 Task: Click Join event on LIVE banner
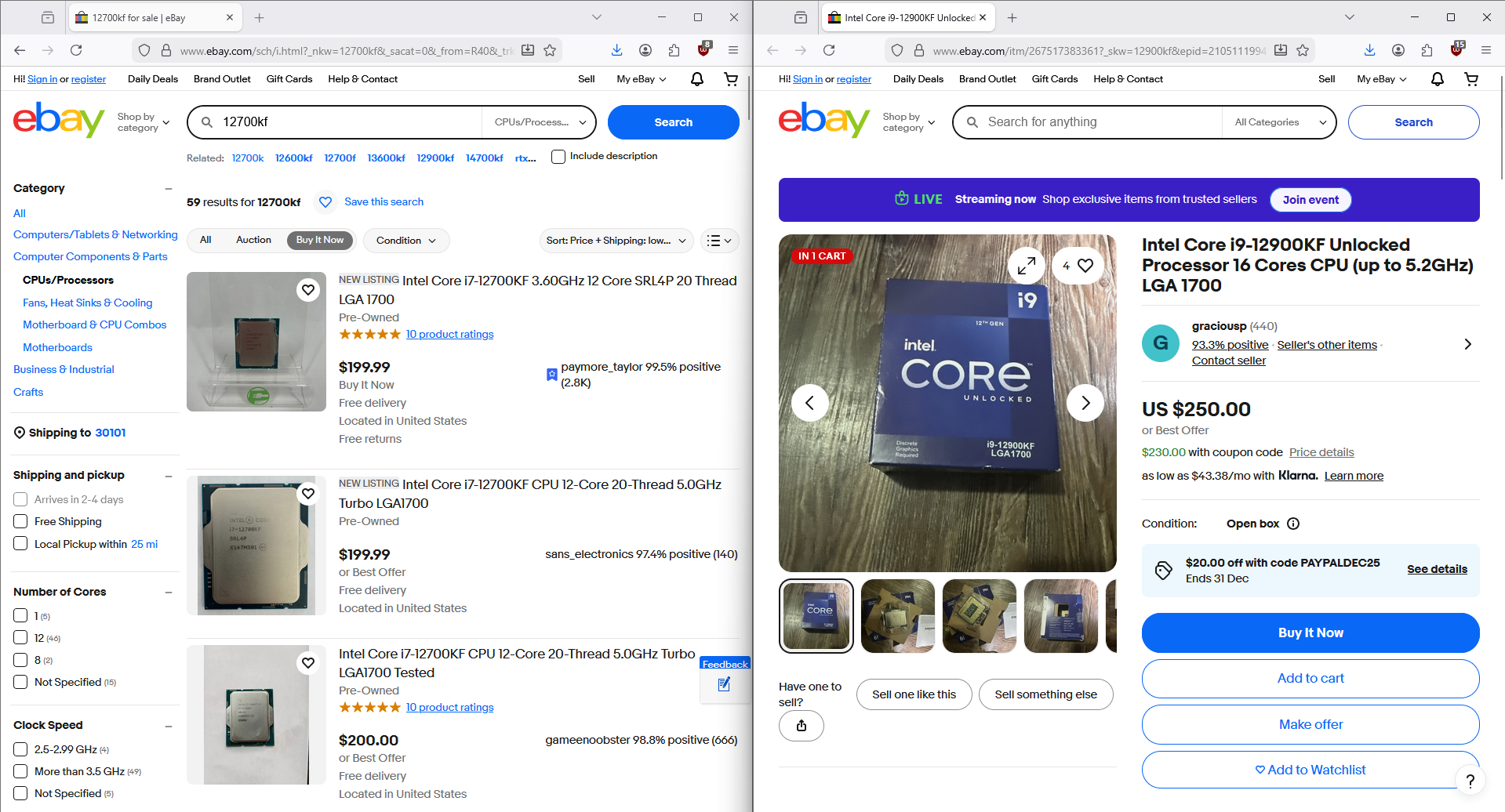pos(1311,200)
